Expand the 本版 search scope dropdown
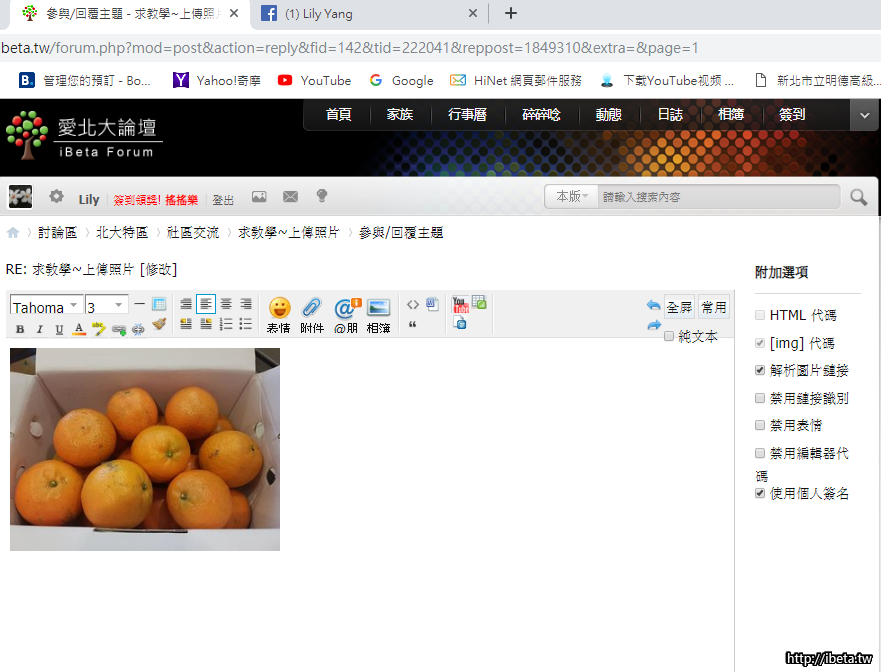Image resolution: width=881 pixels, height=672 pixels. [x=572, y=197]
